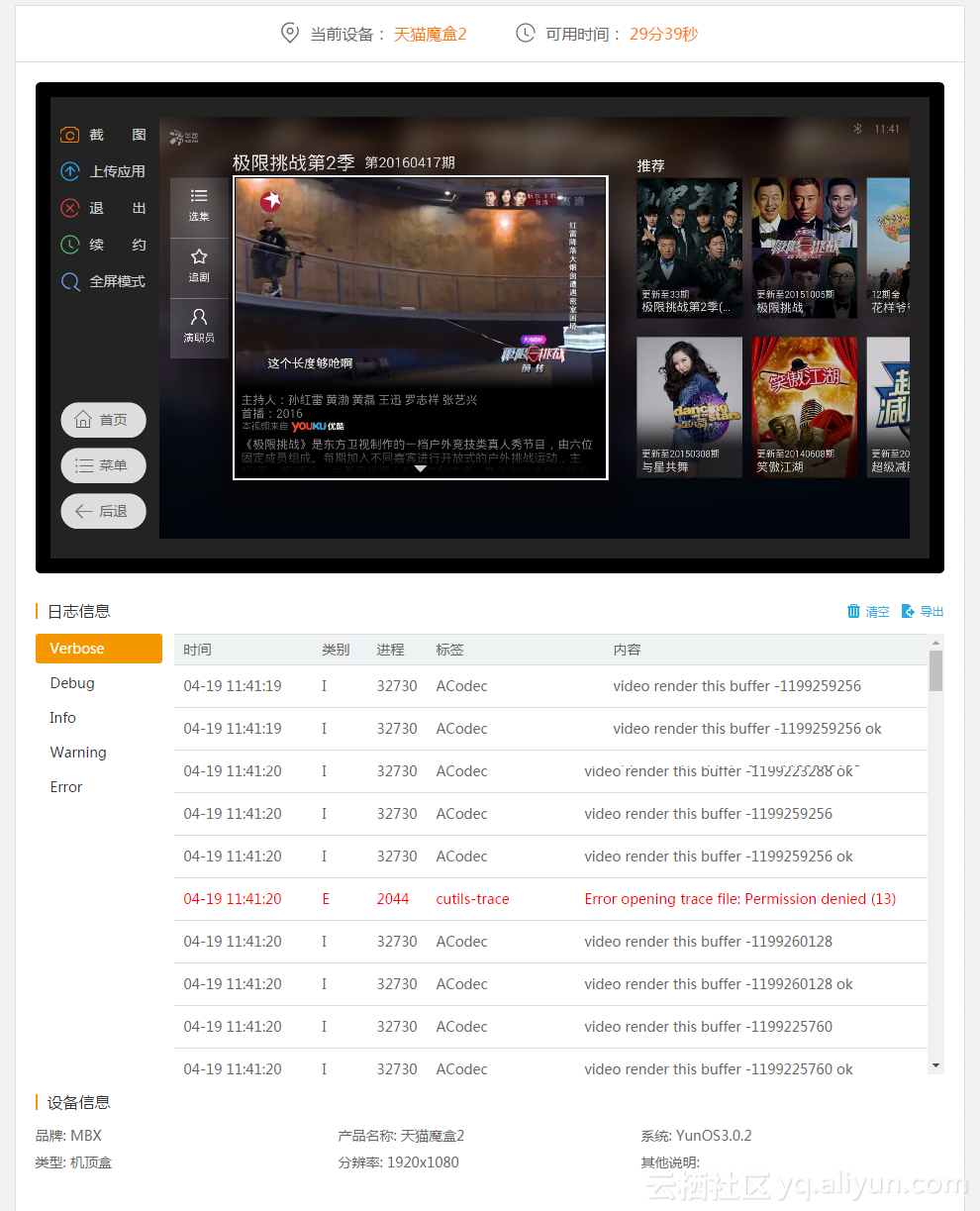Click the follow series (追剧) star icon
The height and width of the screenshot is (1211, 980).
pyautogui.click(x=199, y=256)
